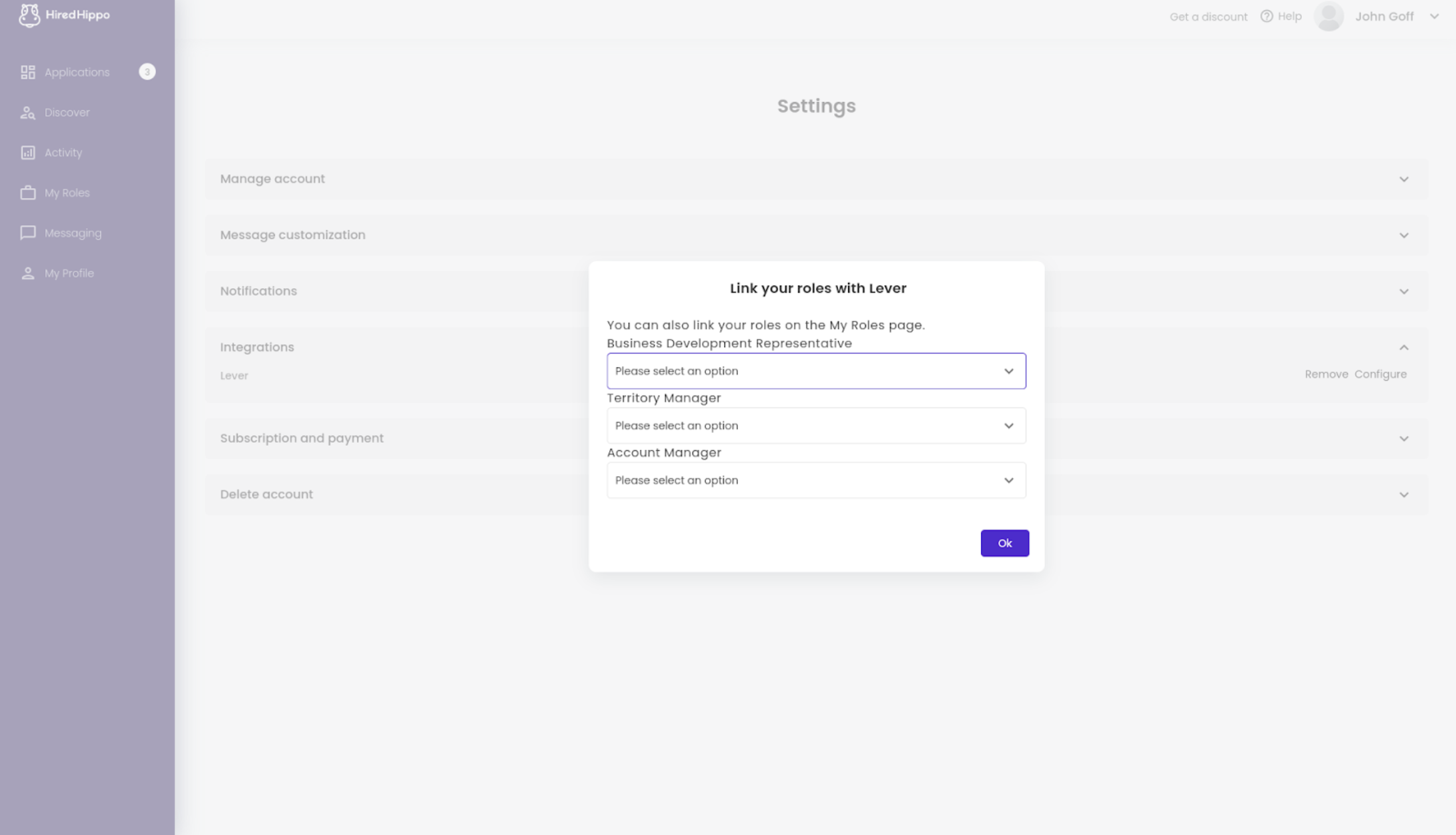Select the My Profile person icon
This screenshot has width=1456, height=835.
click(x=28, y=272)
